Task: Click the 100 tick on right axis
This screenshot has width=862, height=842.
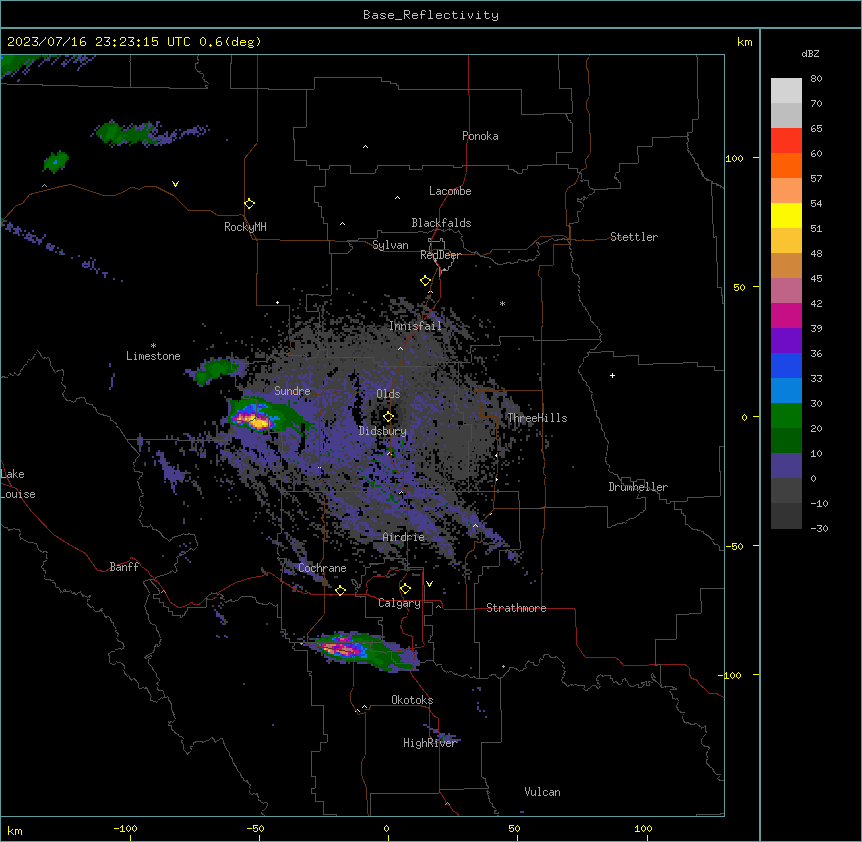Action: 734,158
